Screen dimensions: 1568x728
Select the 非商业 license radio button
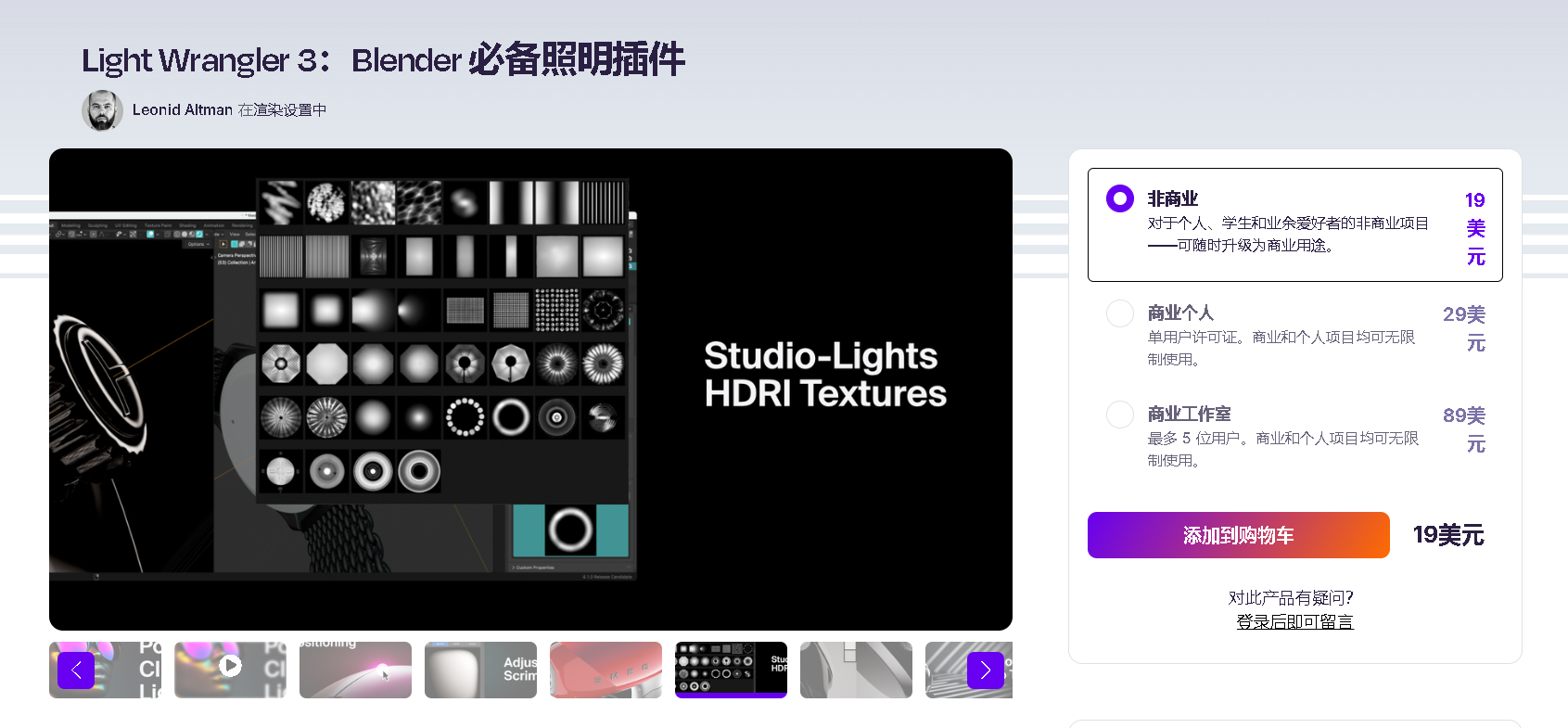(1120, 198)
